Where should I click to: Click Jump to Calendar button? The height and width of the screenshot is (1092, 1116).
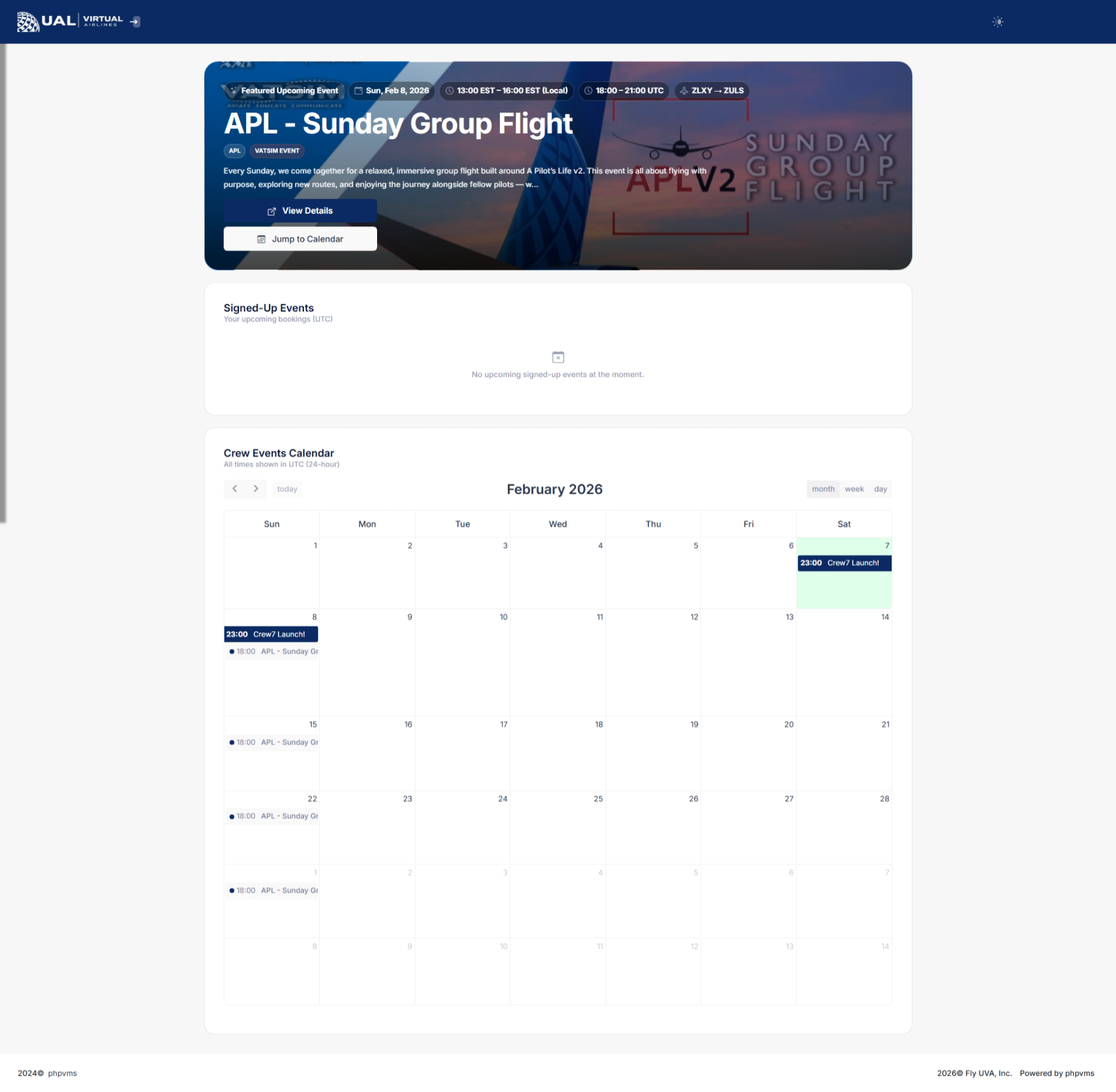(300, 239)
